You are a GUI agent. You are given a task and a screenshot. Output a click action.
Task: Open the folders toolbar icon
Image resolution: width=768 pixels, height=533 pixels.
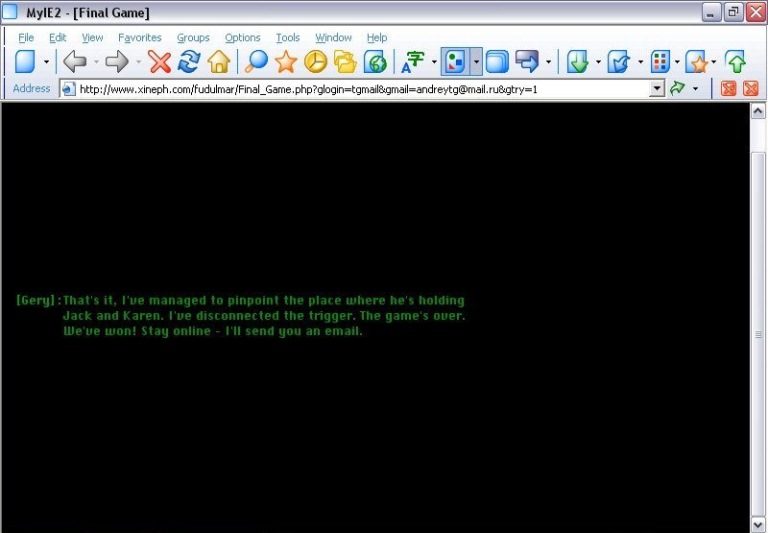click(x=345, y=62)
